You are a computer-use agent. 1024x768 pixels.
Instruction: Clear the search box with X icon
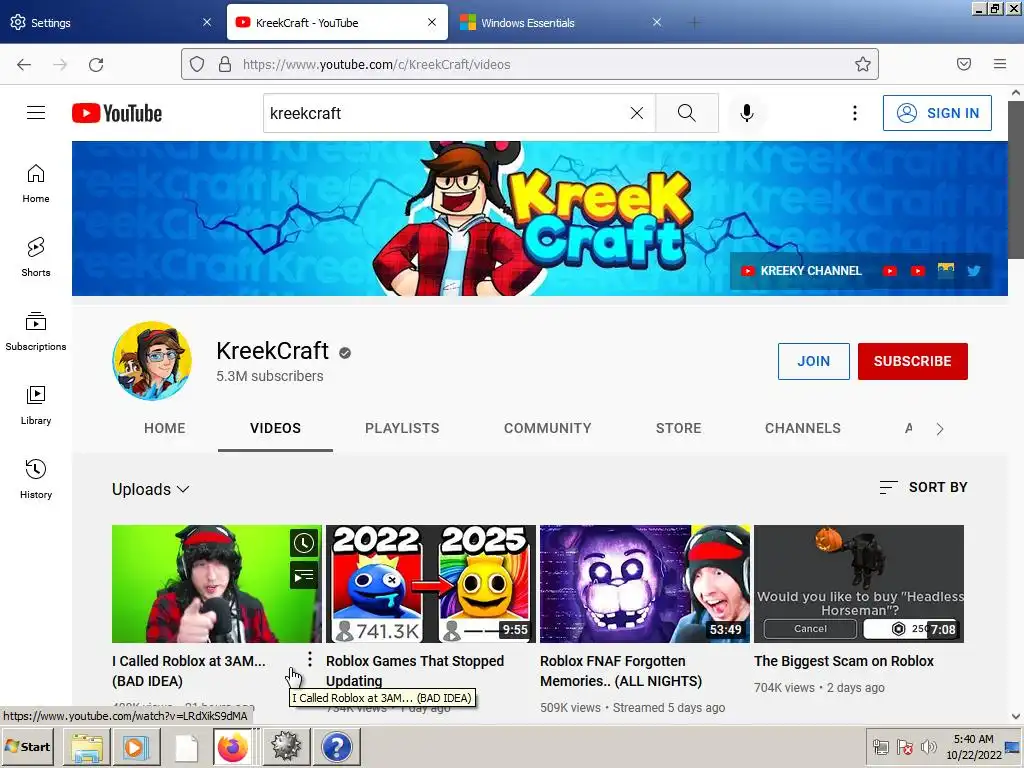pyautogui.click(x=637, y=113)
